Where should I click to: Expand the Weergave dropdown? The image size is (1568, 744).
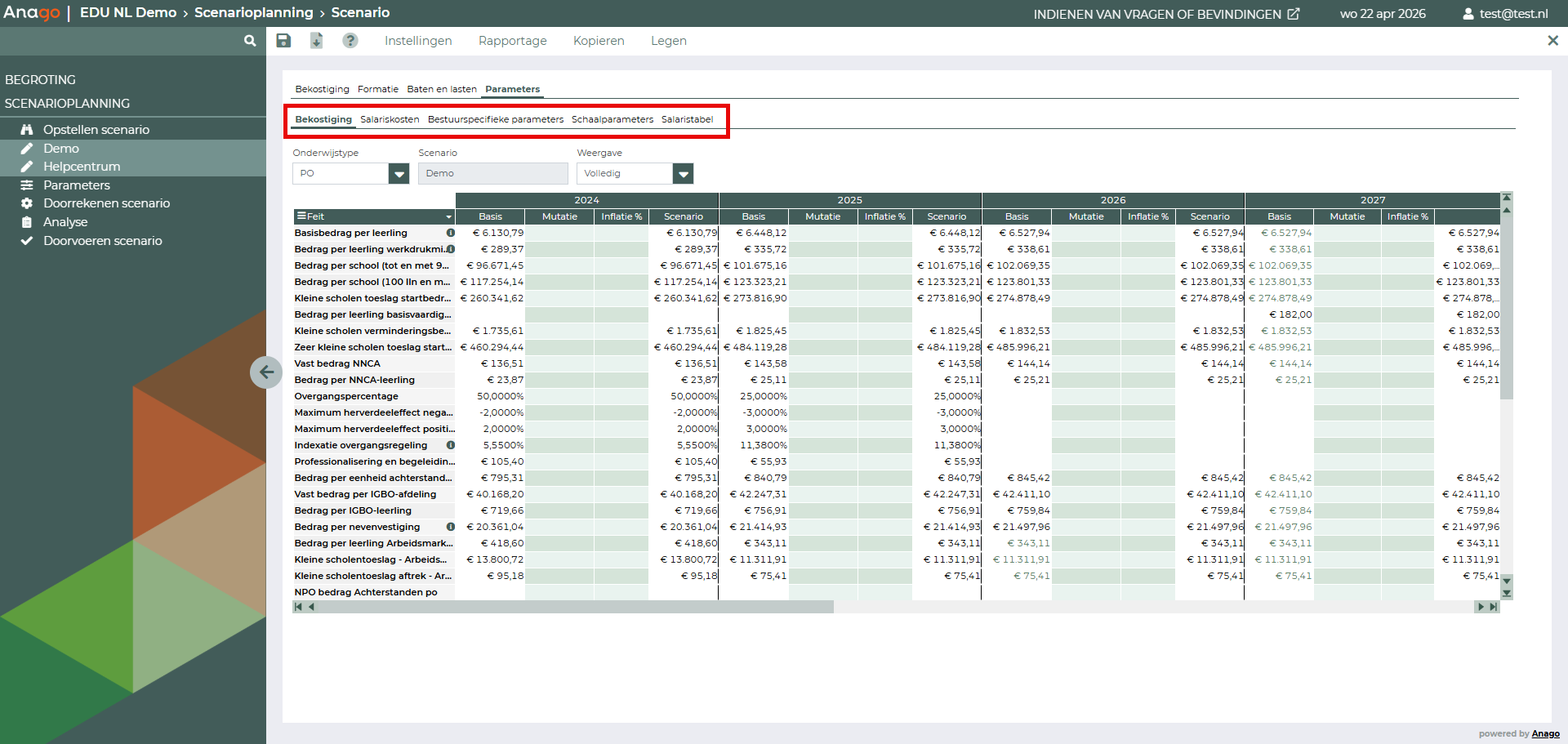[683, 173]
